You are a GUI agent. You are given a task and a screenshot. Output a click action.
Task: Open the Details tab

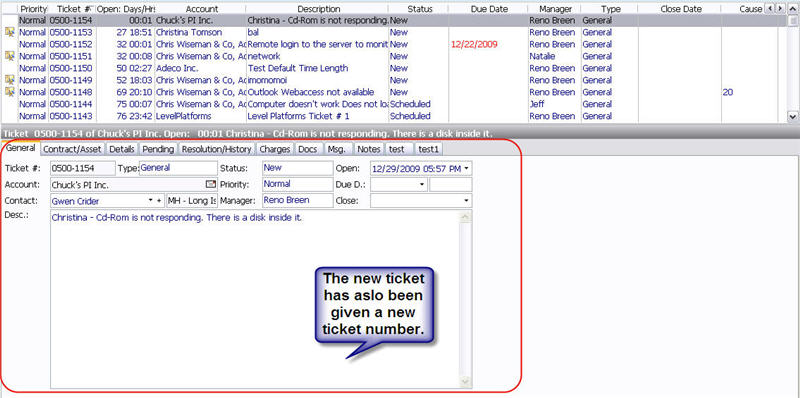[122, 149]
